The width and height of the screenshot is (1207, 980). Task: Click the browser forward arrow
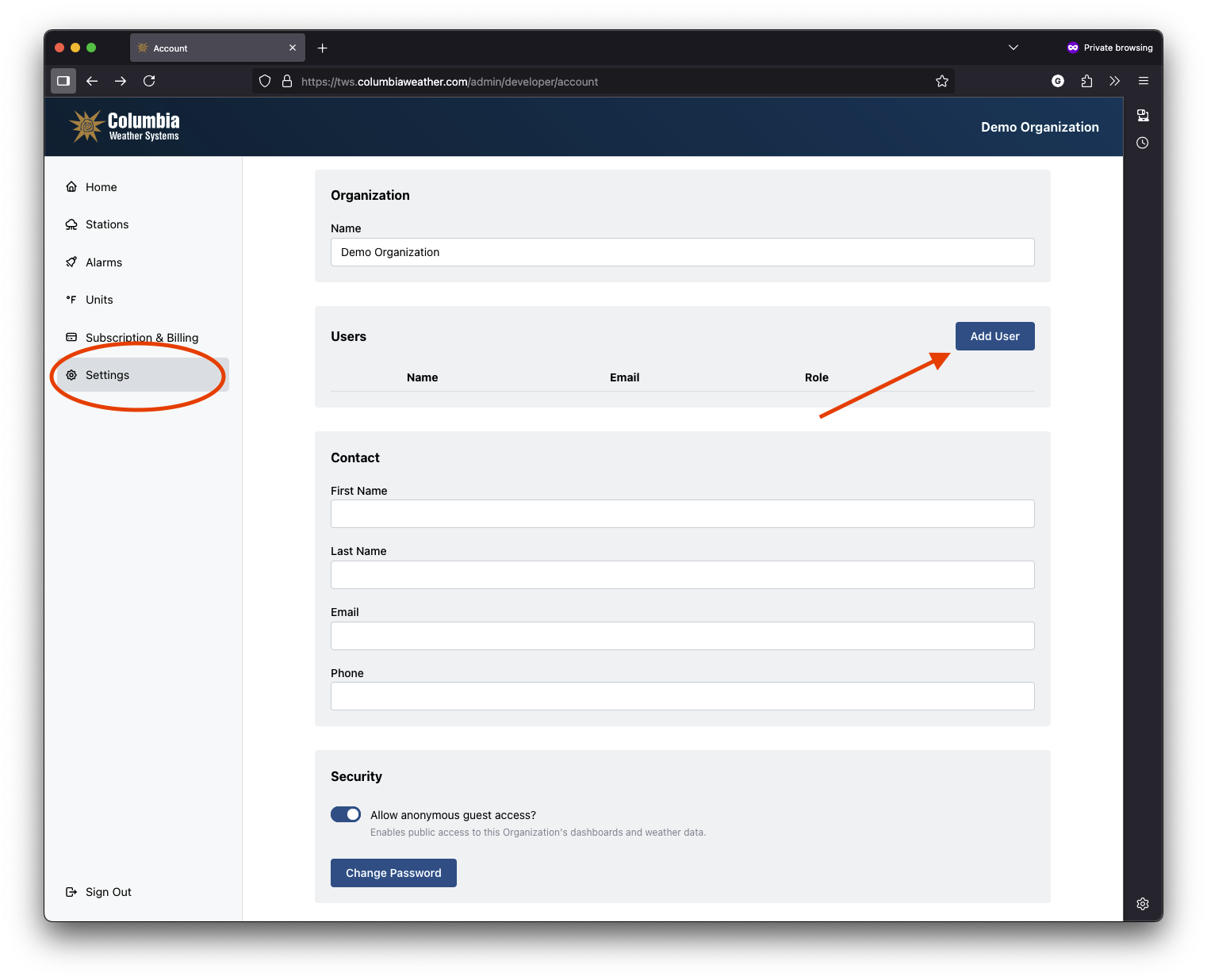click(121, 81)
